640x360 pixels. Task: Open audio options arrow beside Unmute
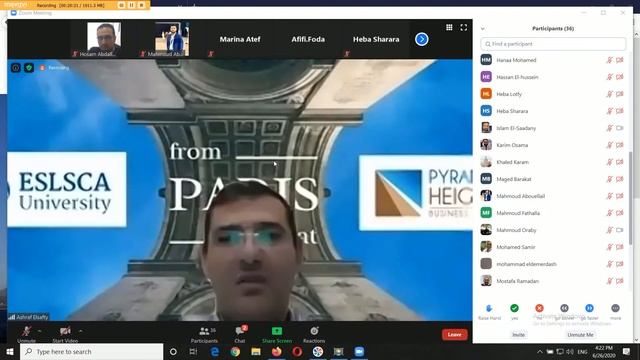coord(40,331)
